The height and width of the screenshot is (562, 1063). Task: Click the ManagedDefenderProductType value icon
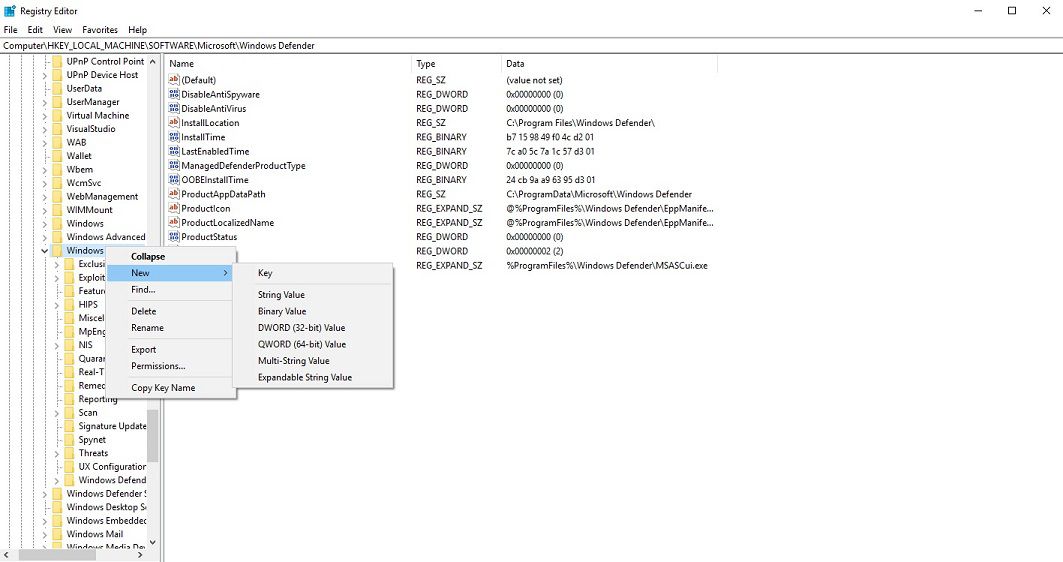[174, 165]
